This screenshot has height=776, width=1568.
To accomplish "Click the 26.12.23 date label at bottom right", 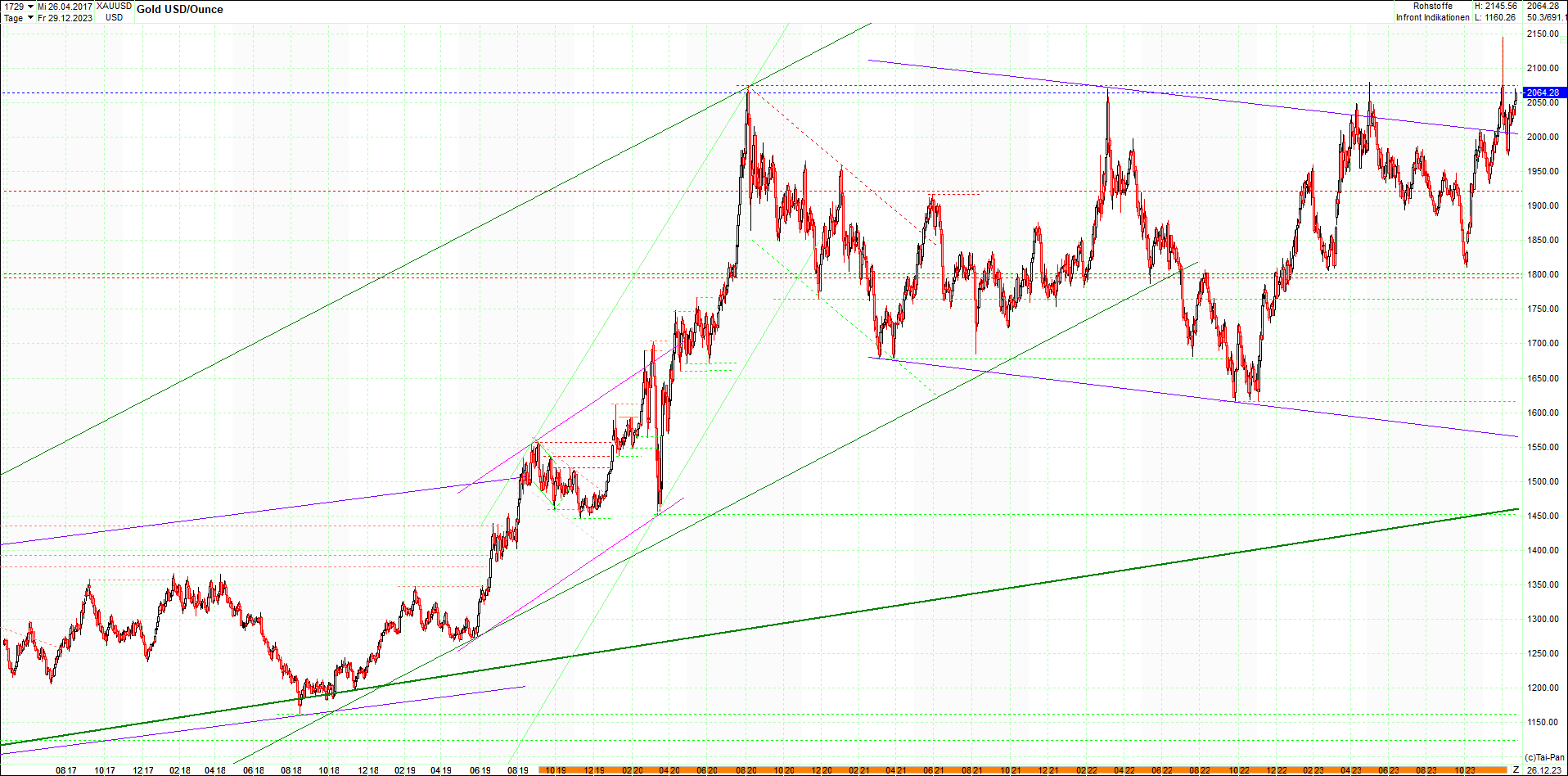I will (x=1543, y=769).
